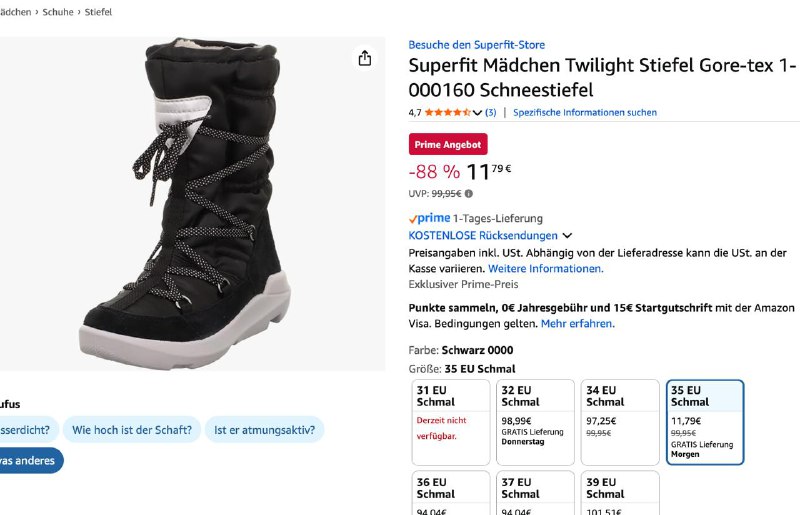Click the share icon above product image
The image size is (800, 515).
coord(365,59)
